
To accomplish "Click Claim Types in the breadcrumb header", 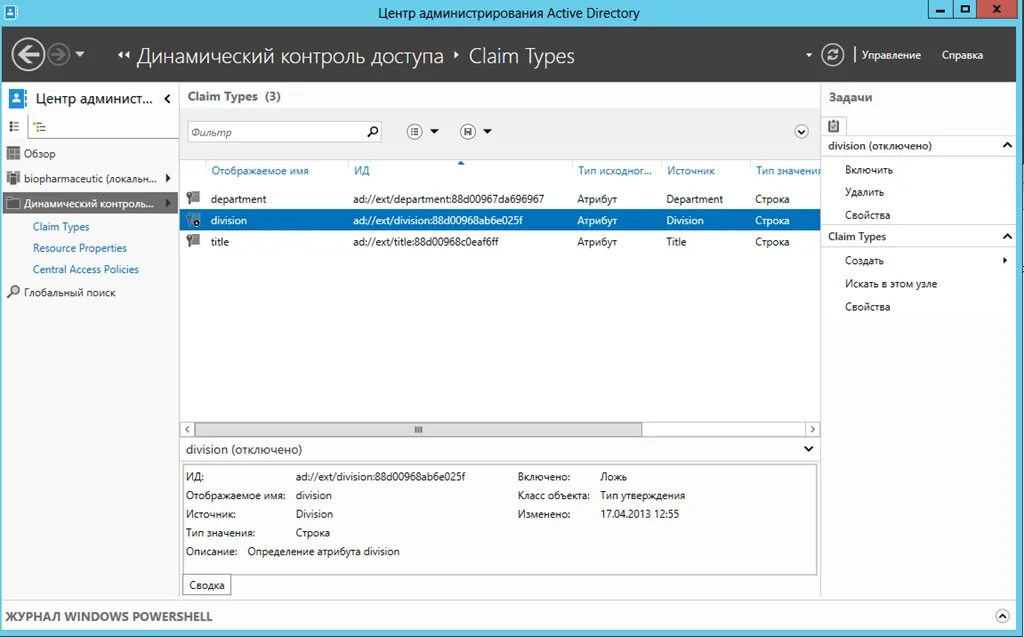I will point(521,56).
